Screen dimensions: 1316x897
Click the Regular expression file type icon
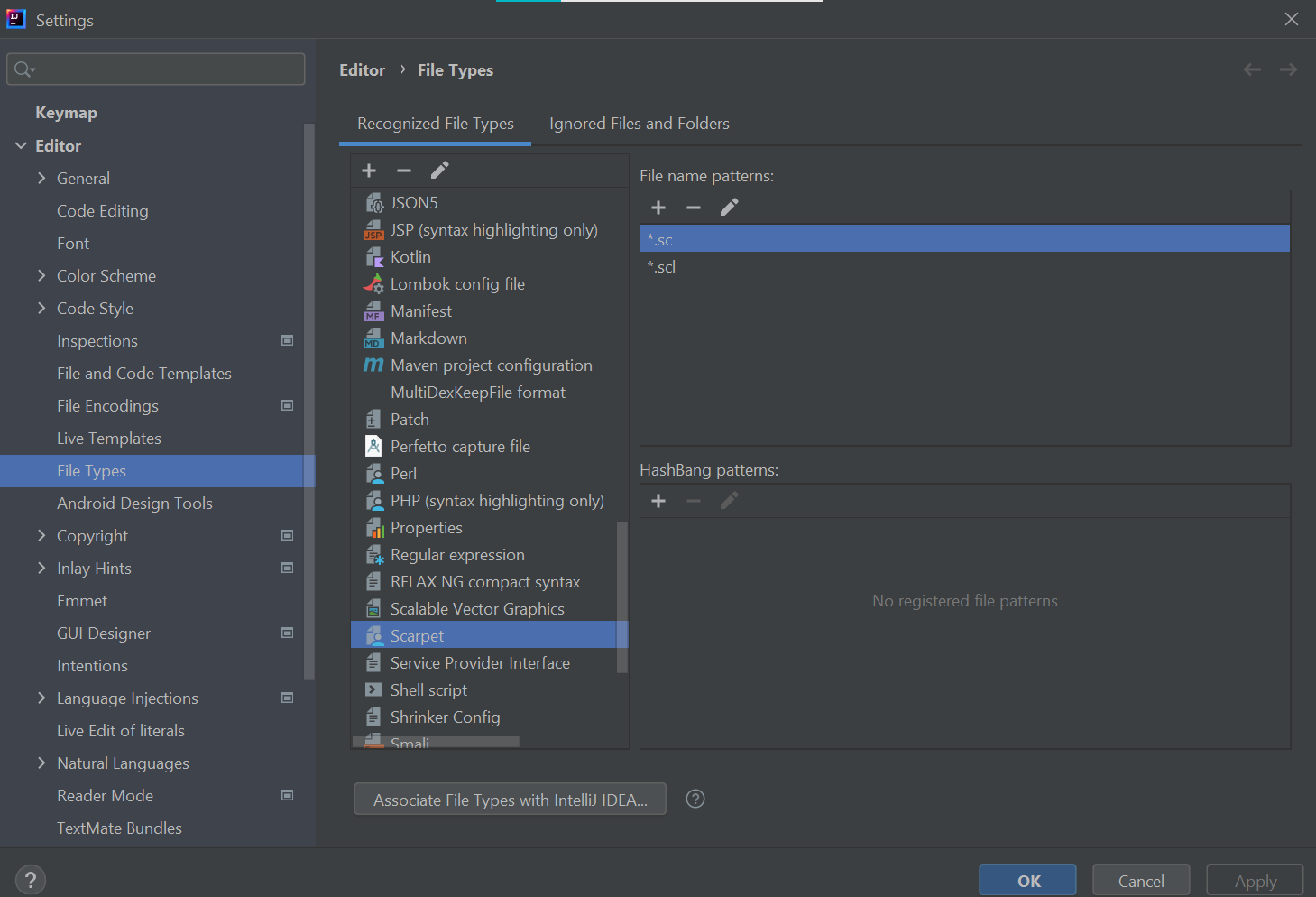373,555
